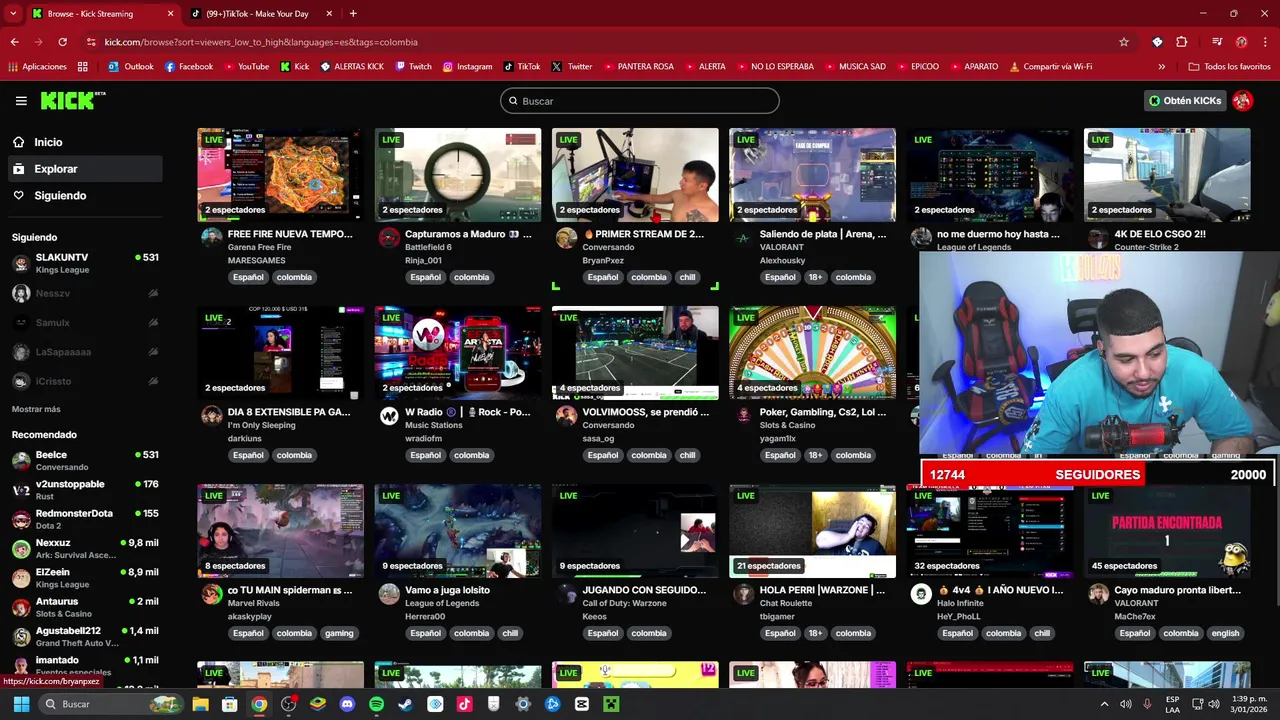Open recommended channel Agustabell212
Image resolution: width=1280 pixels, height=720 pixels.
tap(85, 637)
